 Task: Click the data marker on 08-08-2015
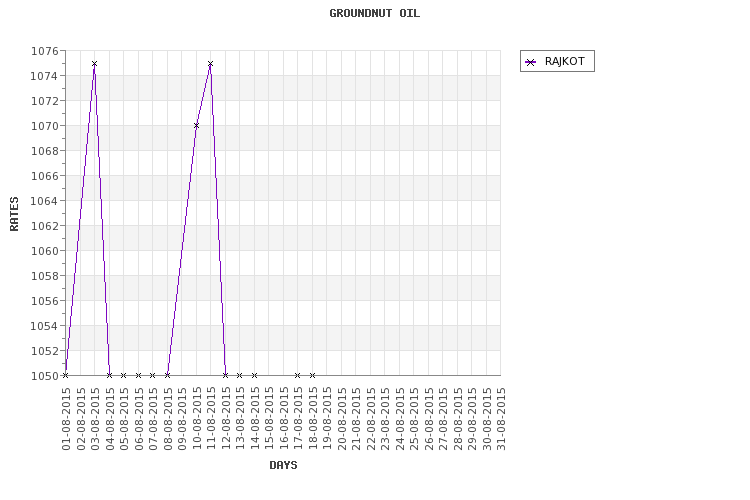pos(167,375)
